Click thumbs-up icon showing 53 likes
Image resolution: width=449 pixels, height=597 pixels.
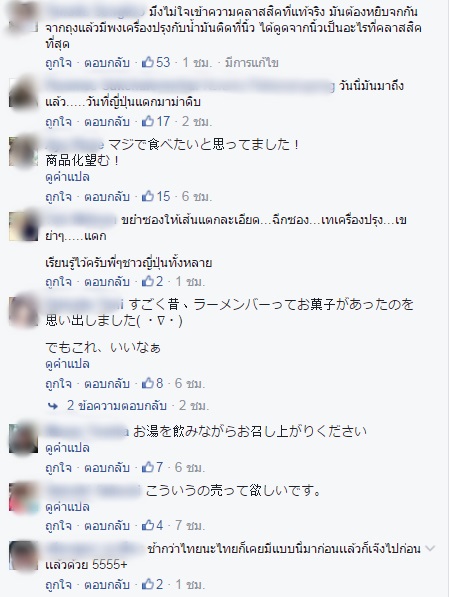(147, 62)
